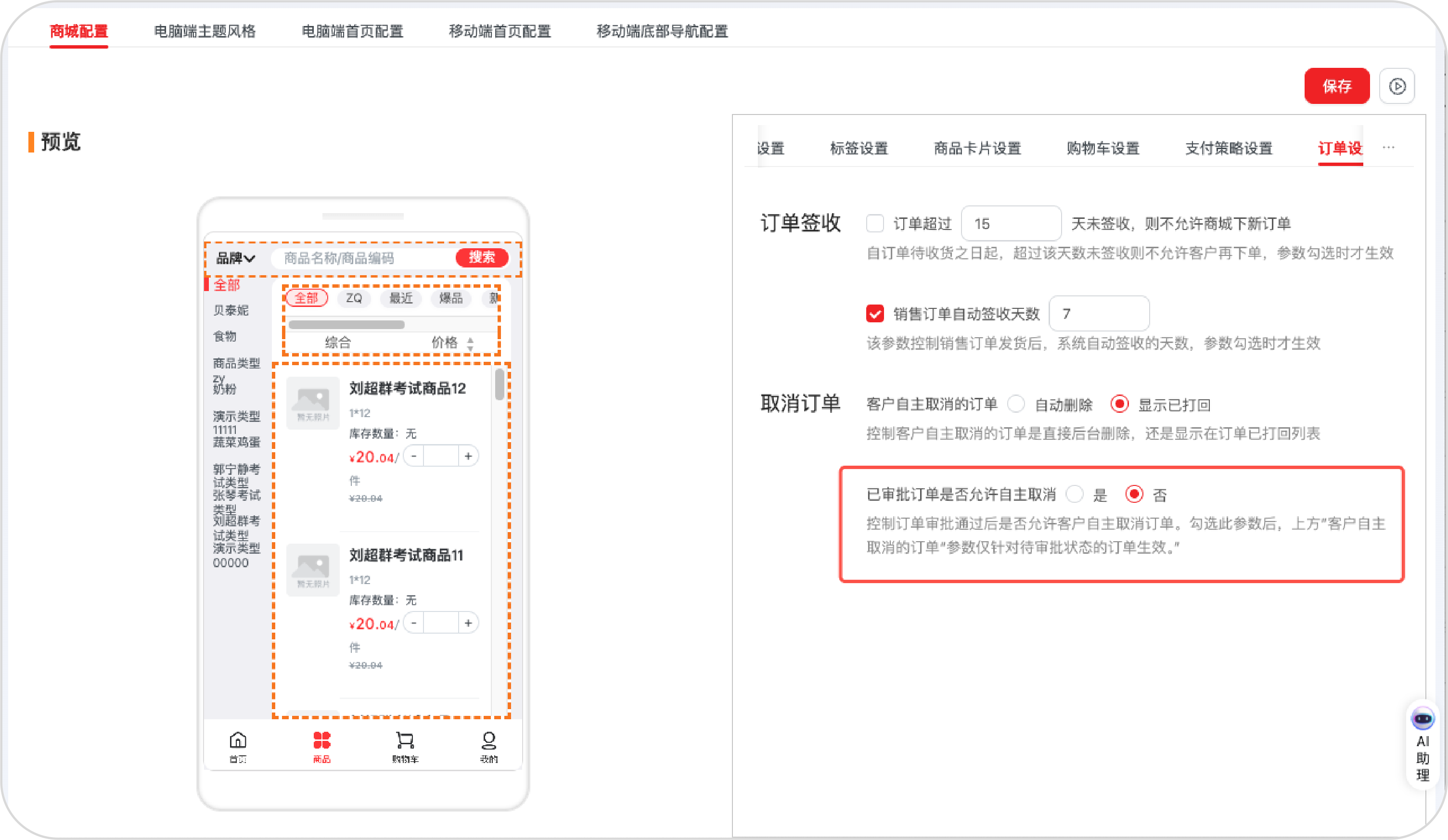Uncheck 销售订单自动签收天数 checkbox
Viewport: 1448px width, 840px height.
(x=875, y=314)
